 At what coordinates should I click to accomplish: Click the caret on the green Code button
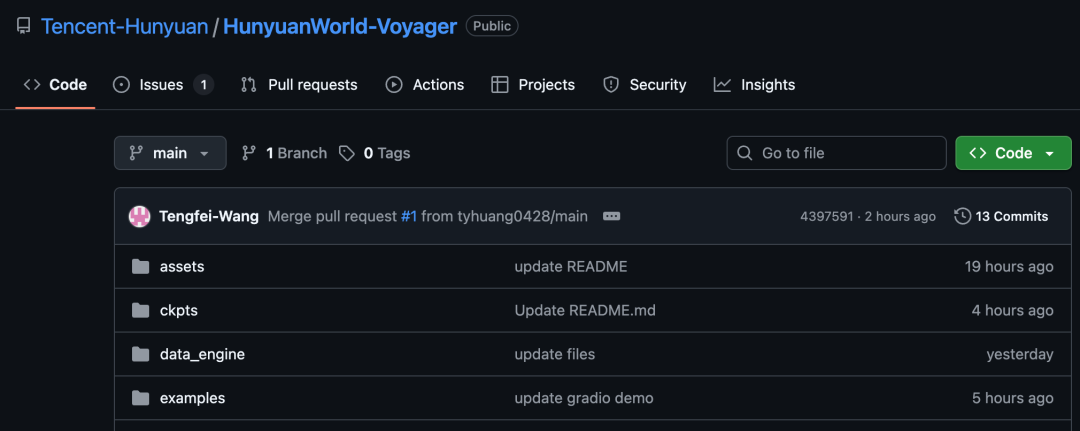tap(1049, 154)
